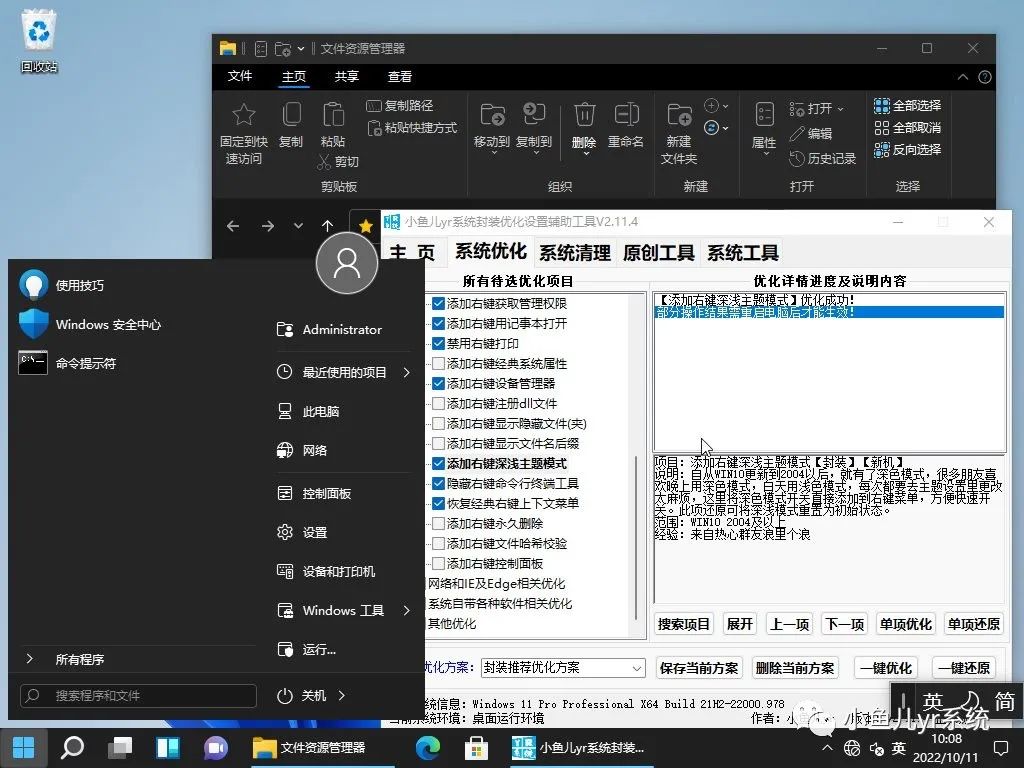
Task: Click the Paste clipboard icon in ribbon
Action: (x=333, y=115)
